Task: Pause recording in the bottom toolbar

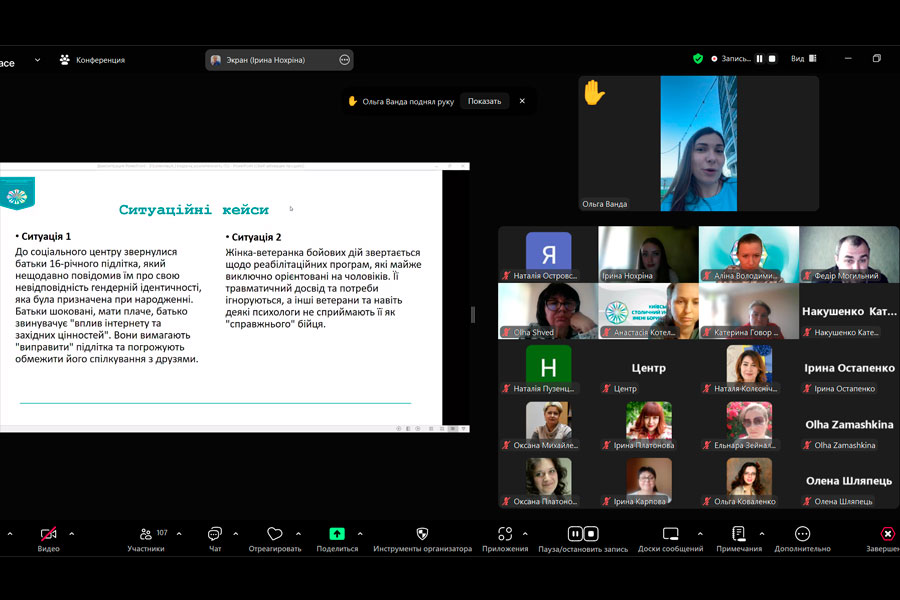Action: tap(575, 534)
